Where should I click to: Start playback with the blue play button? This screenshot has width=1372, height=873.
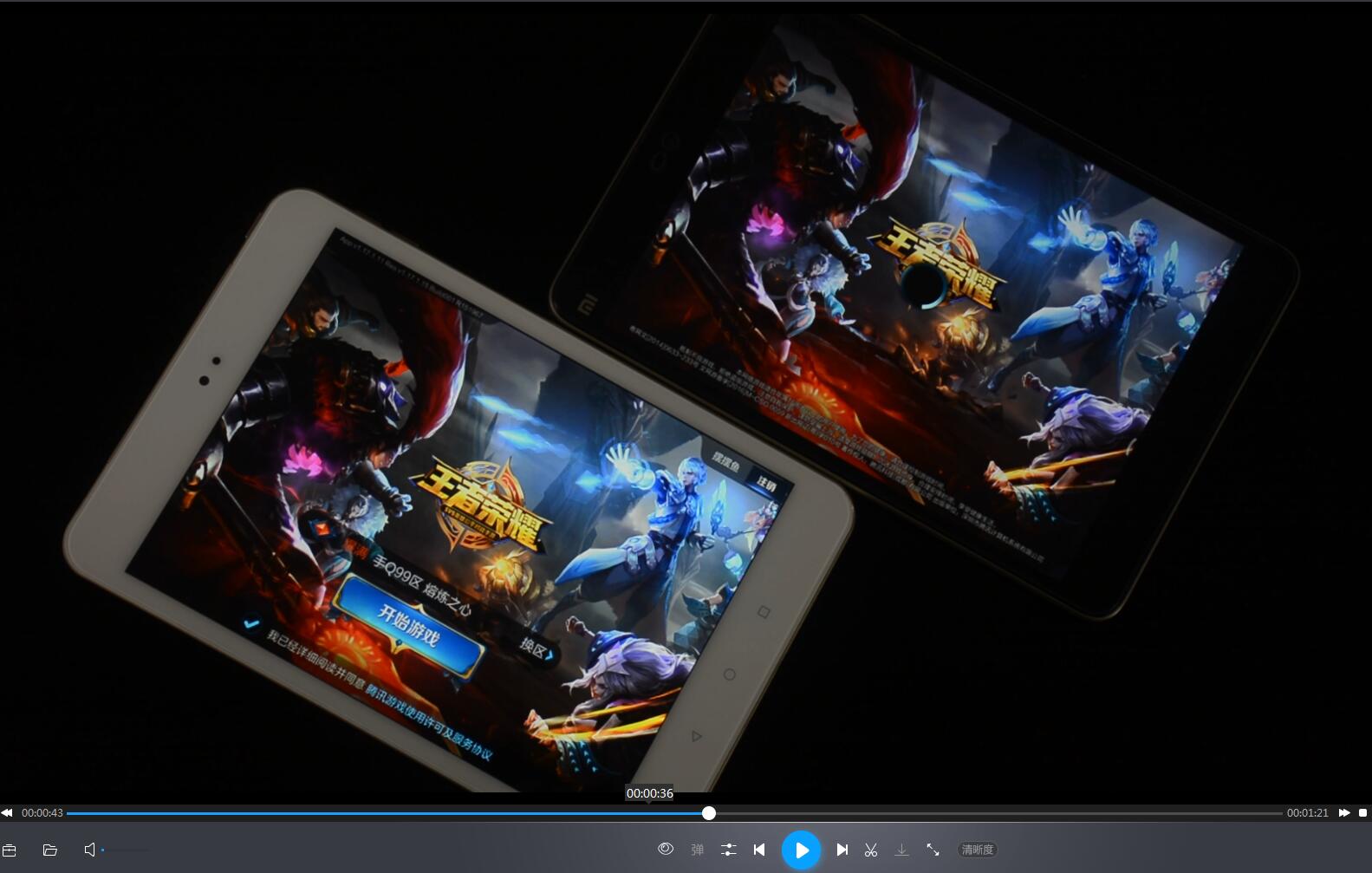coord(802,850)
